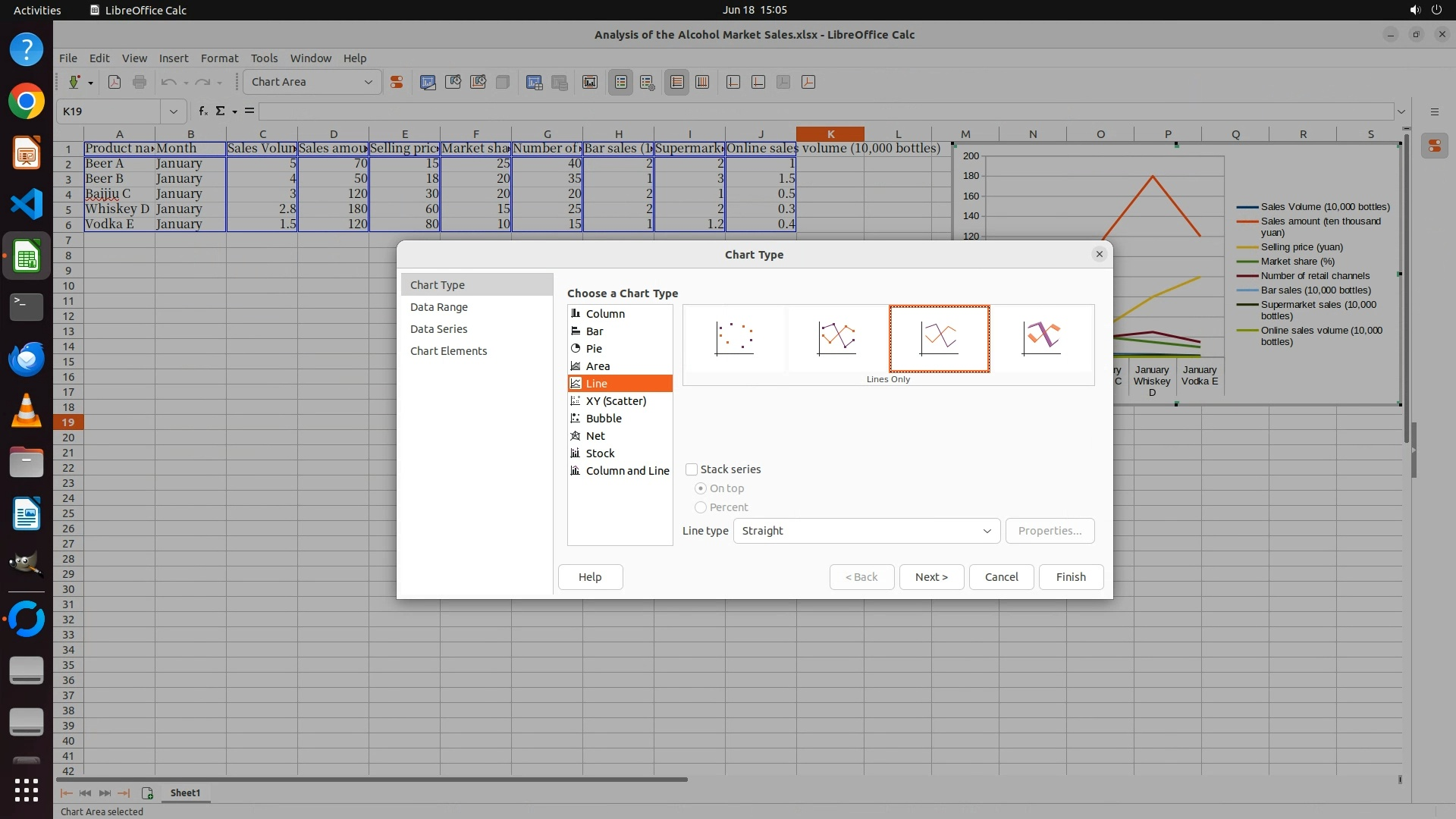Click the Next > button
Image resolution: width=1456 pixels, height=819 pixels.
[930, 577]
